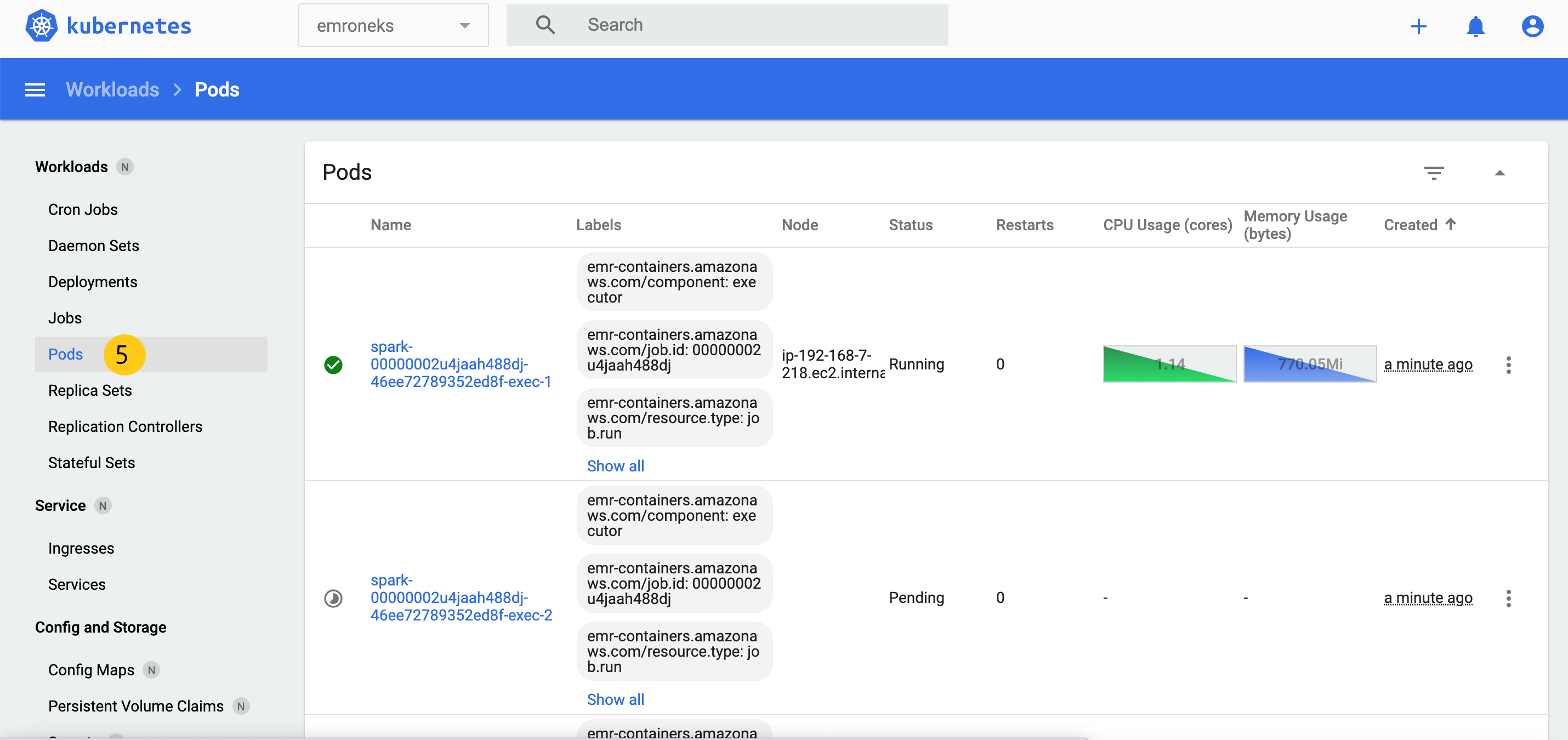Open spark exec-1 pod link

point(460,364)
